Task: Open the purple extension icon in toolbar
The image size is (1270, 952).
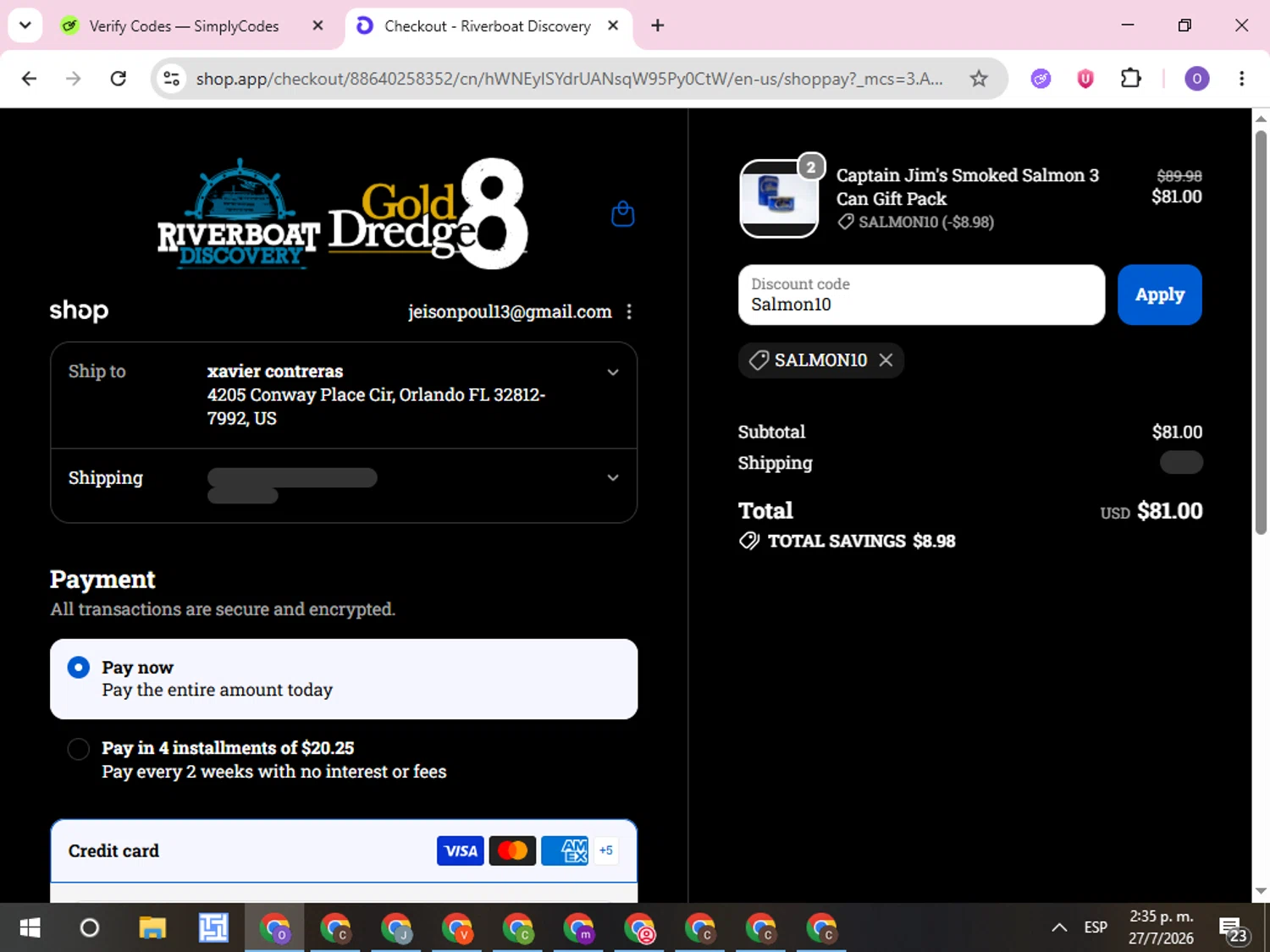Action: click(1041, 79)
